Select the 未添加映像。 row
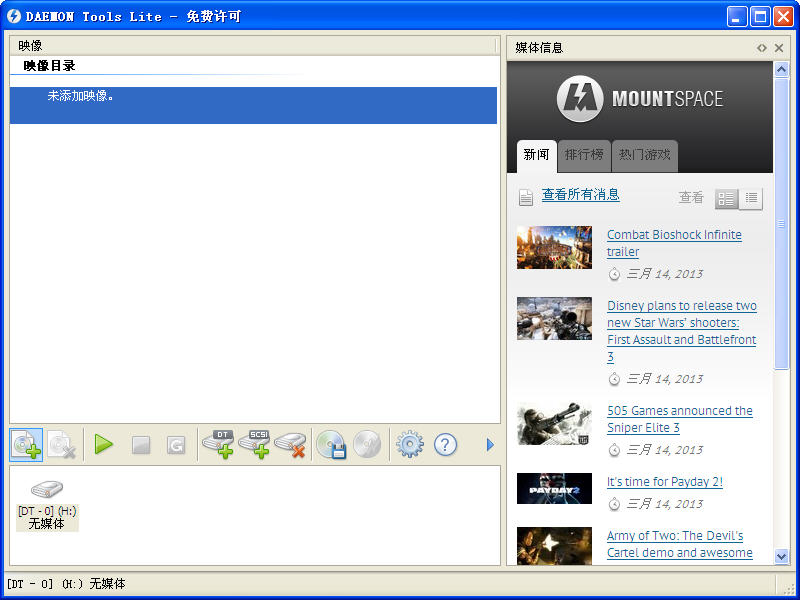Image resolution: width=800 pixels, height=600 pixels. click(253, 105)
